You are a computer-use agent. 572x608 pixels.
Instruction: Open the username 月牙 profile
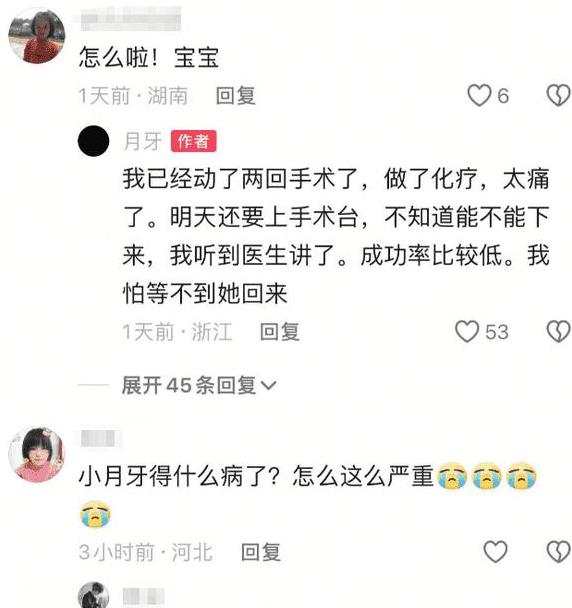click(143, 141)
